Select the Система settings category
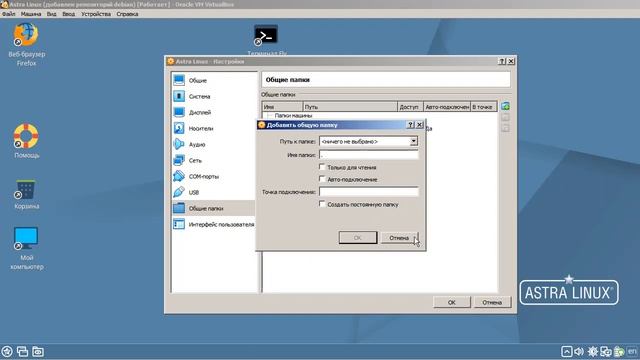 [x=213, y=96]
